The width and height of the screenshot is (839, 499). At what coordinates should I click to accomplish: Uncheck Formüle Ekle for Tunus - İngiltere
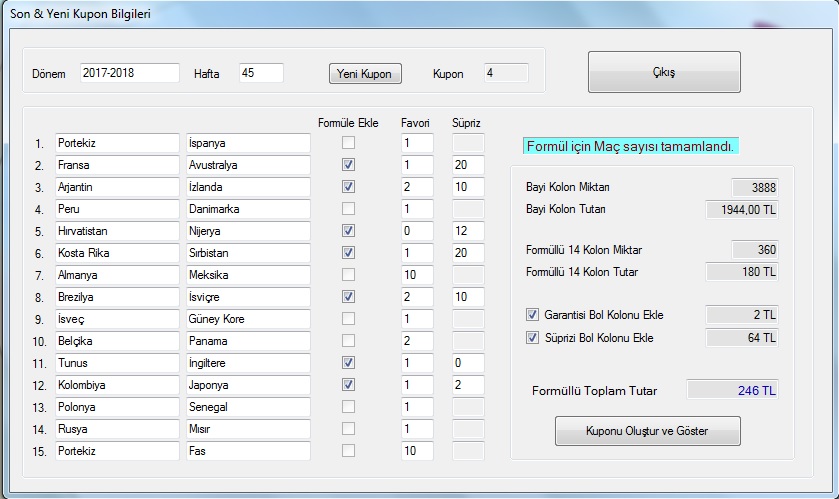tap(348, 363)
